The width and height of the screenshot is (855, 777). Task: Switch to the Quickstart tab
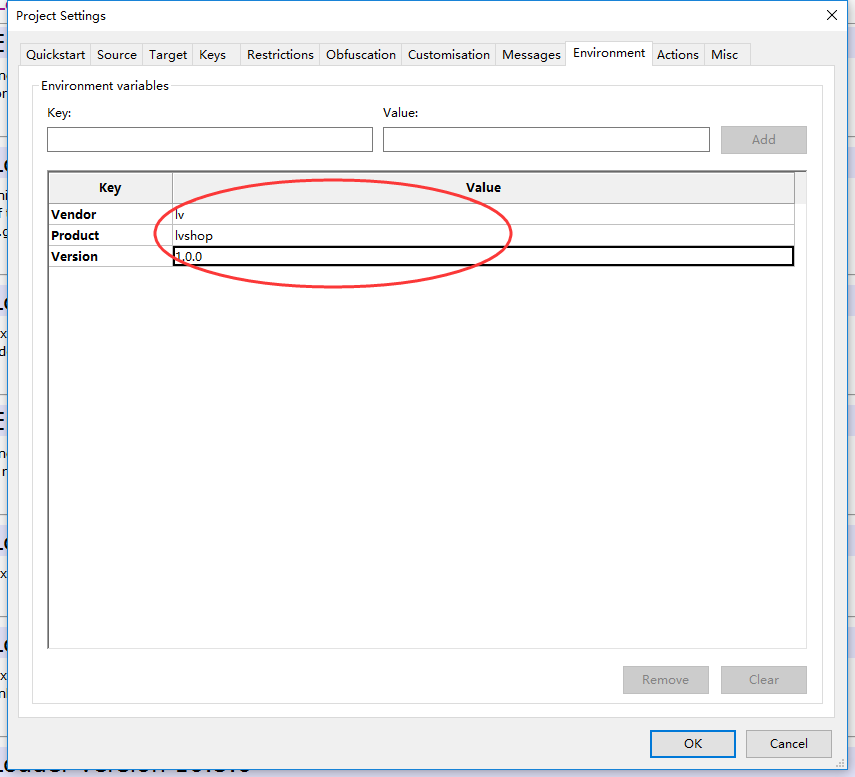coord(54,54)
